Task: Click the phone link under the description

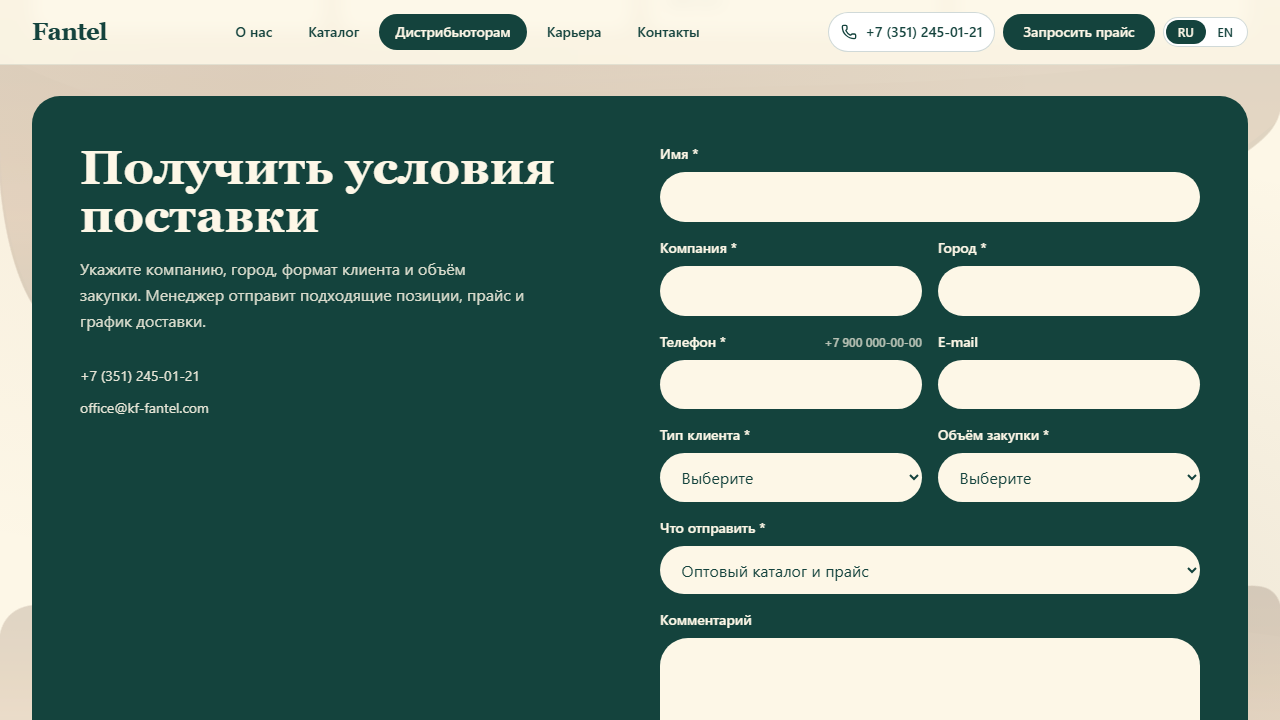Action: pos(140,376)
